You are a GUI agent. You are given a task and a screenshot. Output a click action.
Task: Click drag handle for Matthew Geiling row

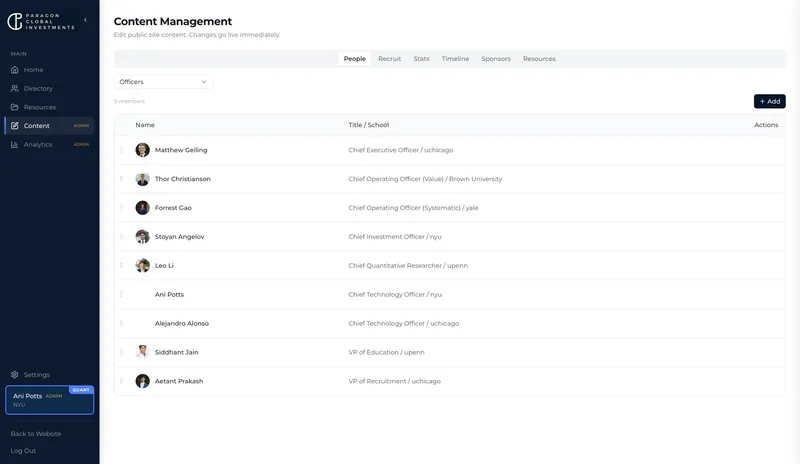tap(121, 150)
